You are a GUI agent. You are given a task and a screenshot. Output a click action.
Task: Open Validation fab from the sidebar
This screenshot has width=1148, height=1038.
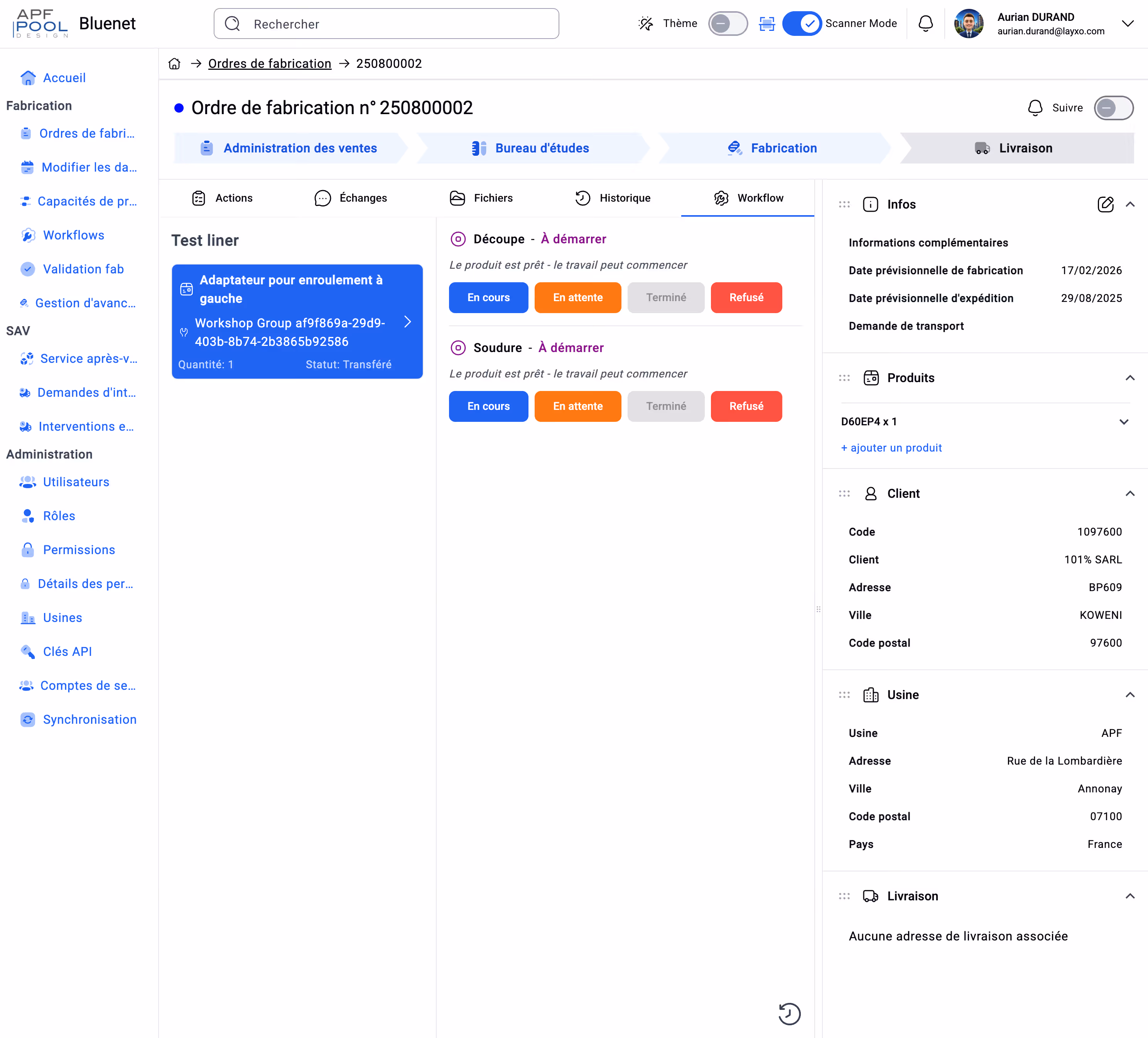pos(83,269)
